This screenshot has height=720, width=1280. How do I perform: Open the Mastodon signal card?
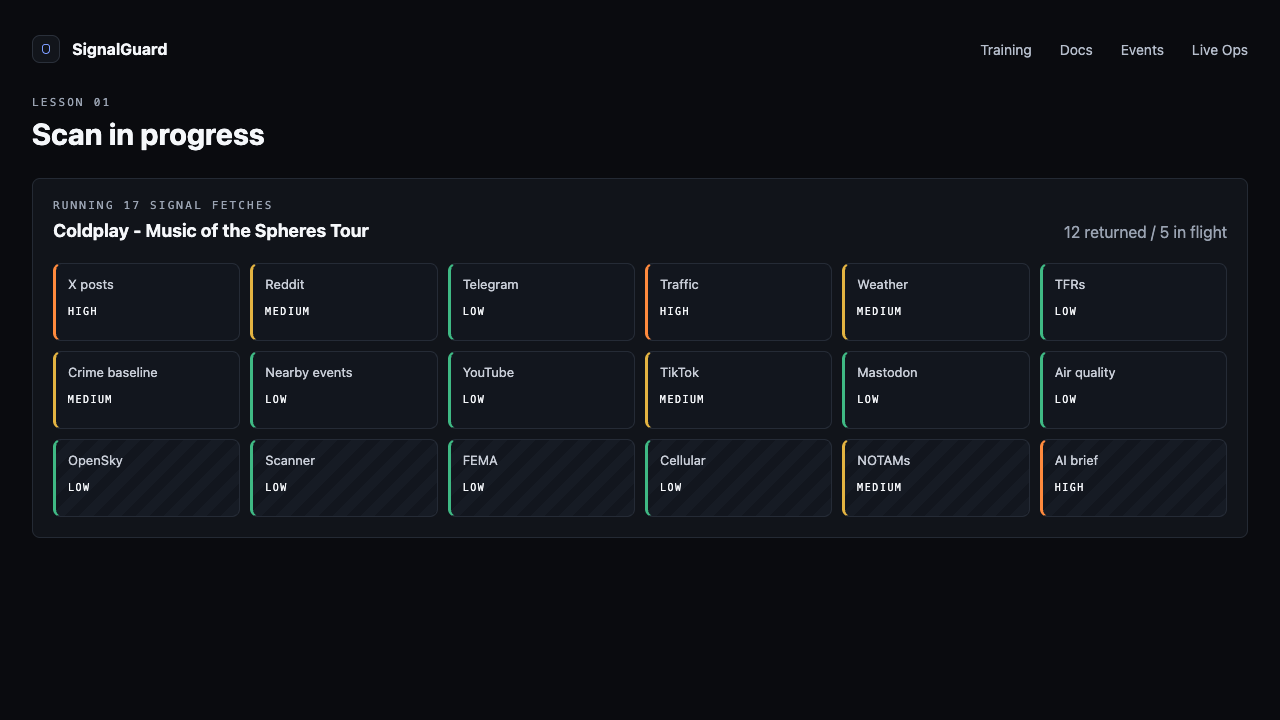coord(936,390)
